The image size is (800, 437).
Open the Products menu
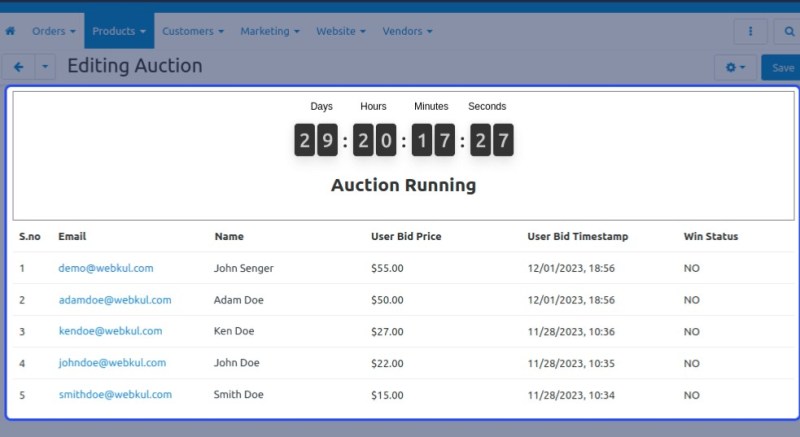pyautogui.click(x=118, y=31)
